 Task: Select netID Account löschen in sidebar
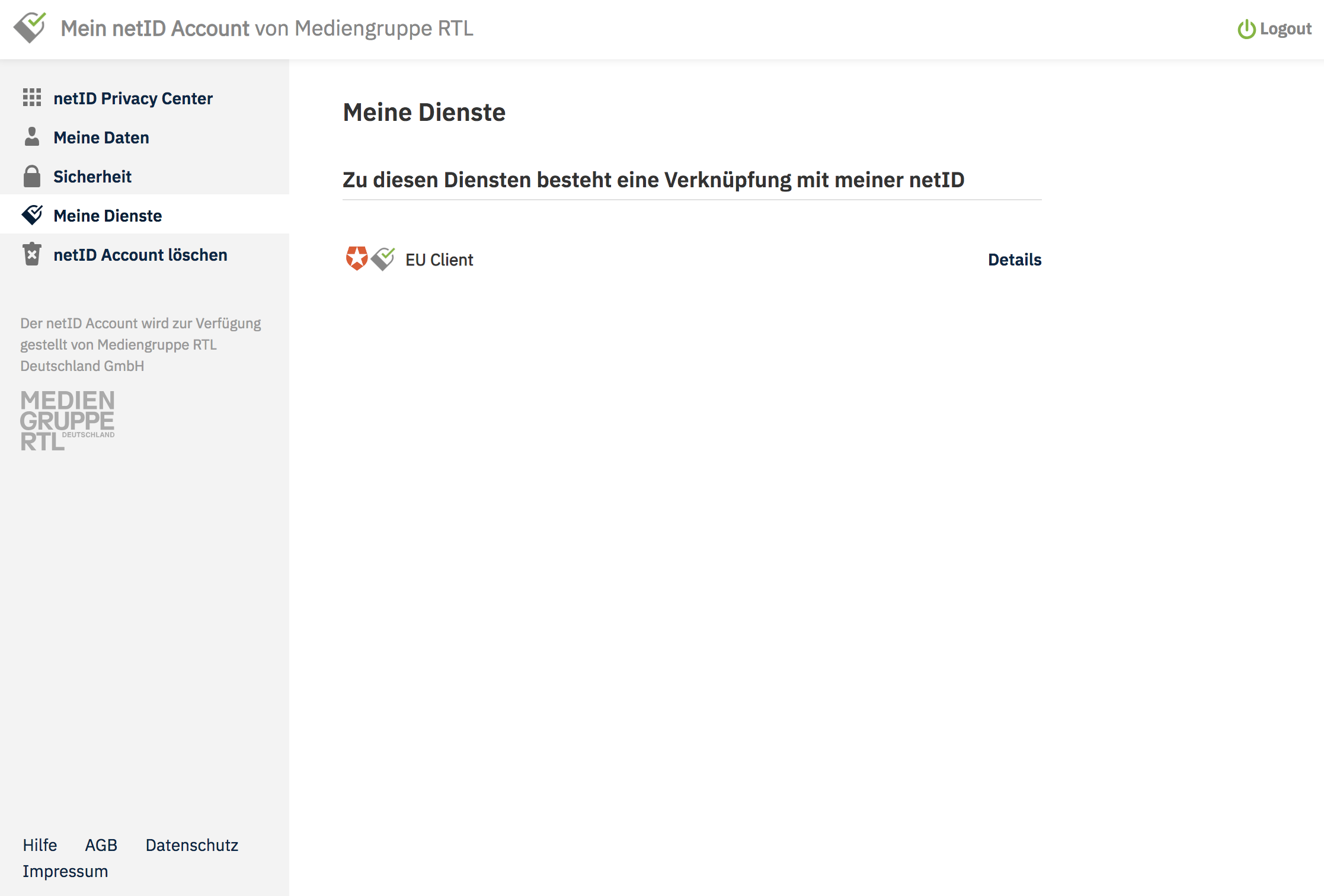click(x=140, y=255)
